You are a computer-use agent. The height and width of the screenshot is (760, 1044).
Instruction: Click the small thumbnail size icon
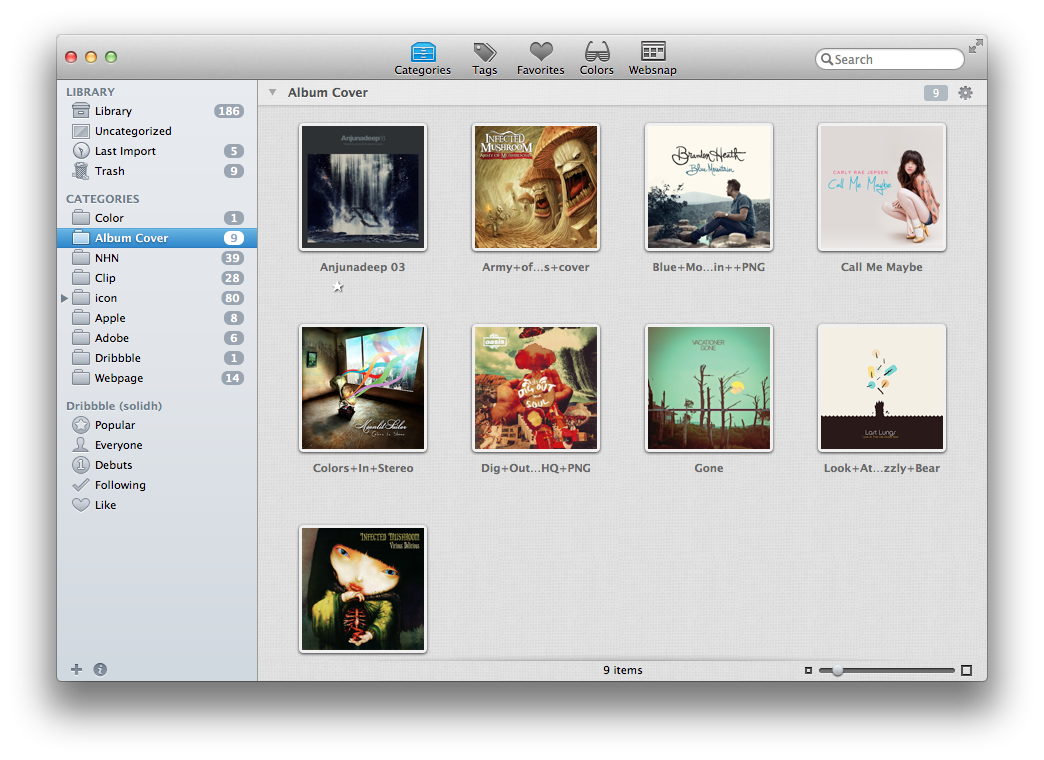[808, 671]
